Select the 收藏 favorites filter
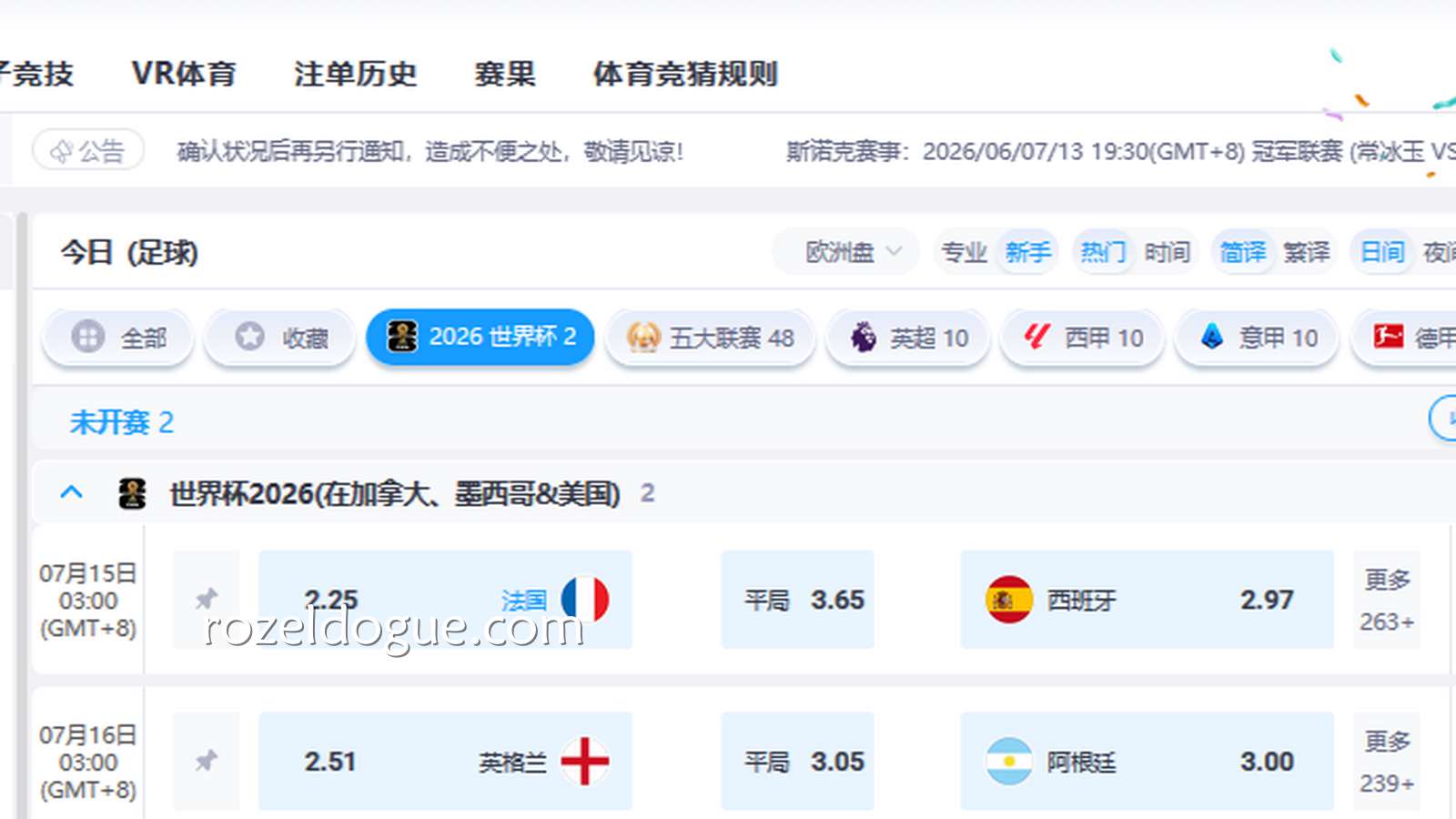This screenshot has height=819, width=1456. (x=280, y=338)
